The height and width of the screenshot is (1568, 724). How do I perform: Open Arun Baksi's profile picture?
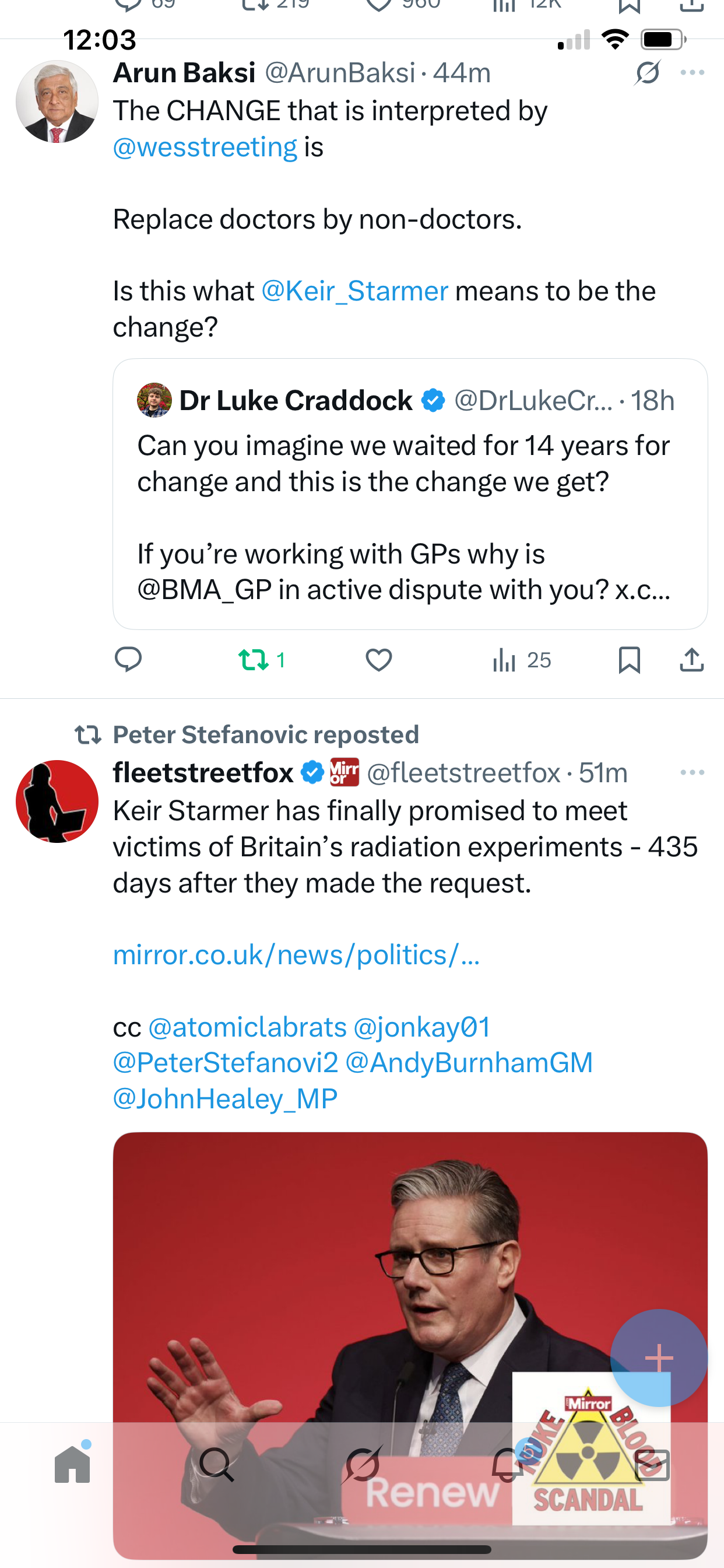(57, 101)
